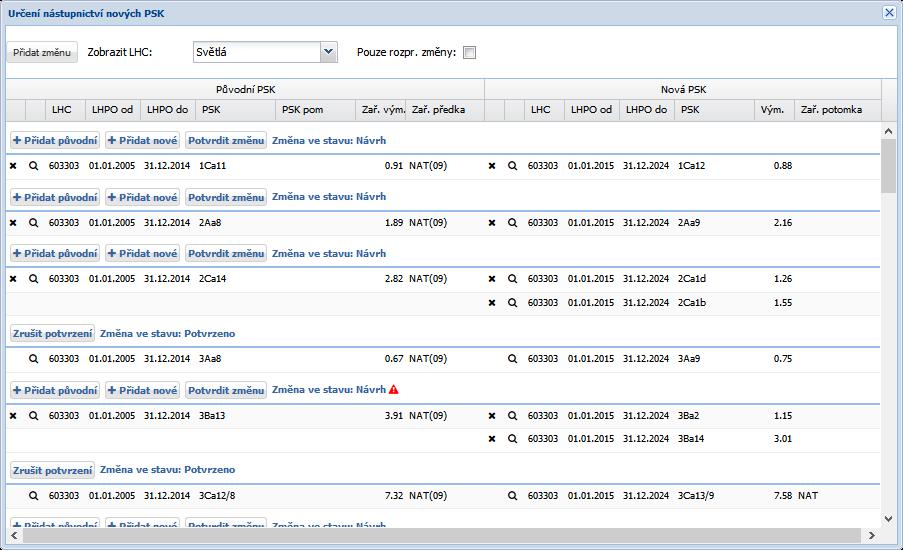The image size is (903, 550).
Task: Select cell 3.91 in row 3Ba13
Action: [394, 416]
